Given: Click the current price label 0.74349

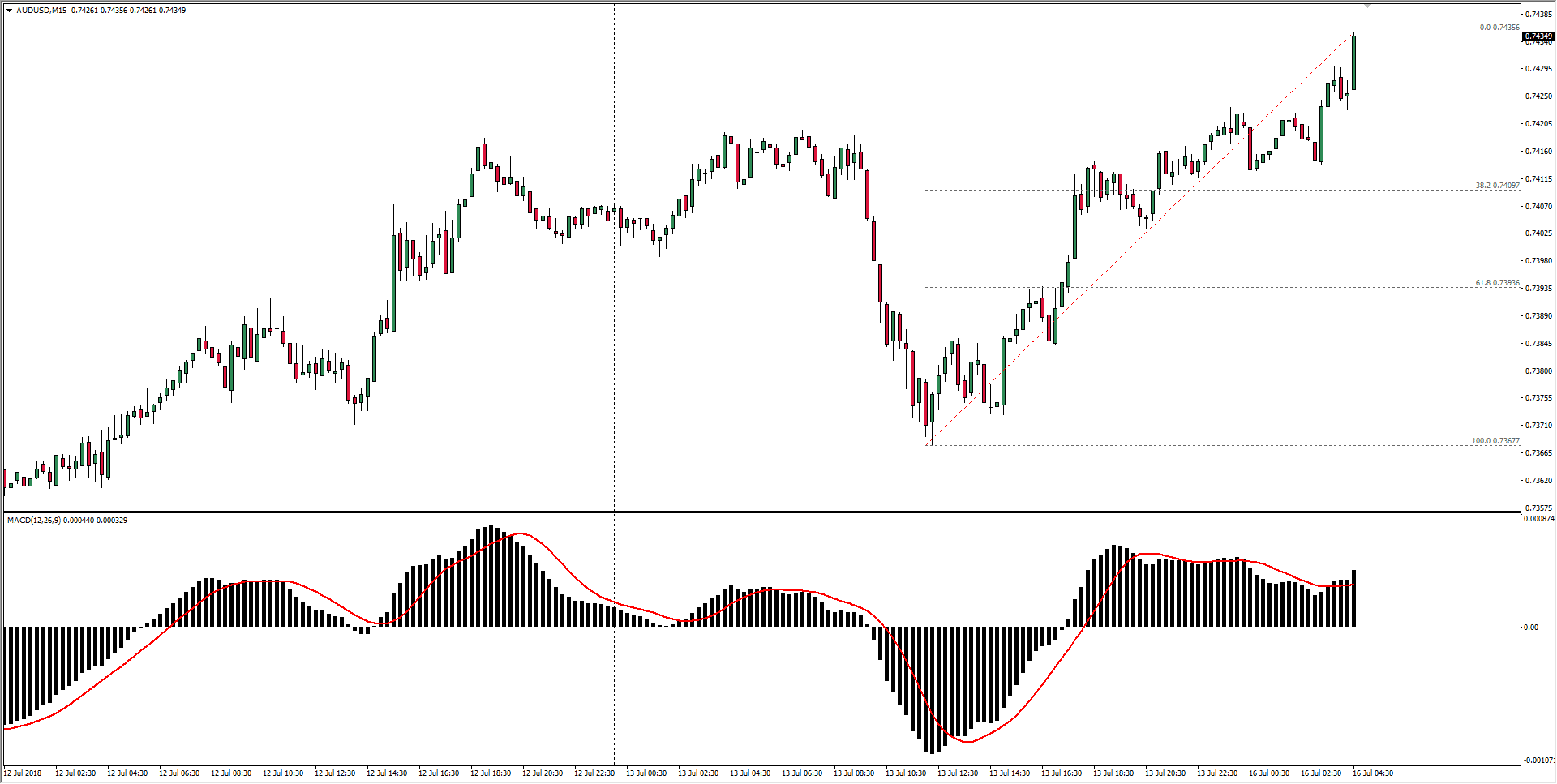Looking at the screenshot, I should coord(1538,36).
